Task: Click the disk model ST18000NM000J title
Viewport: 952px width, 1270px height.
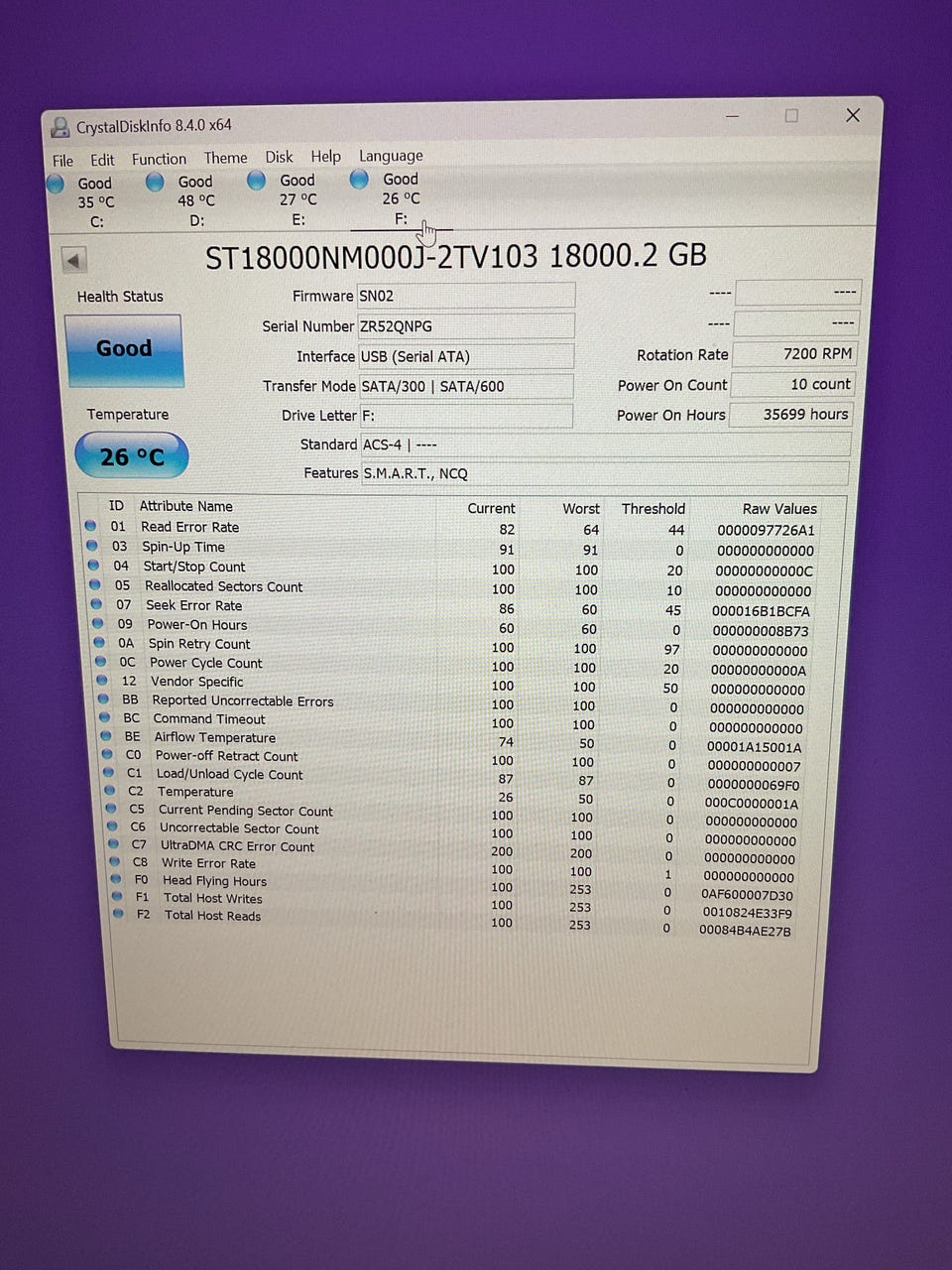Action: pyautogui.click(x=456, y=256)
